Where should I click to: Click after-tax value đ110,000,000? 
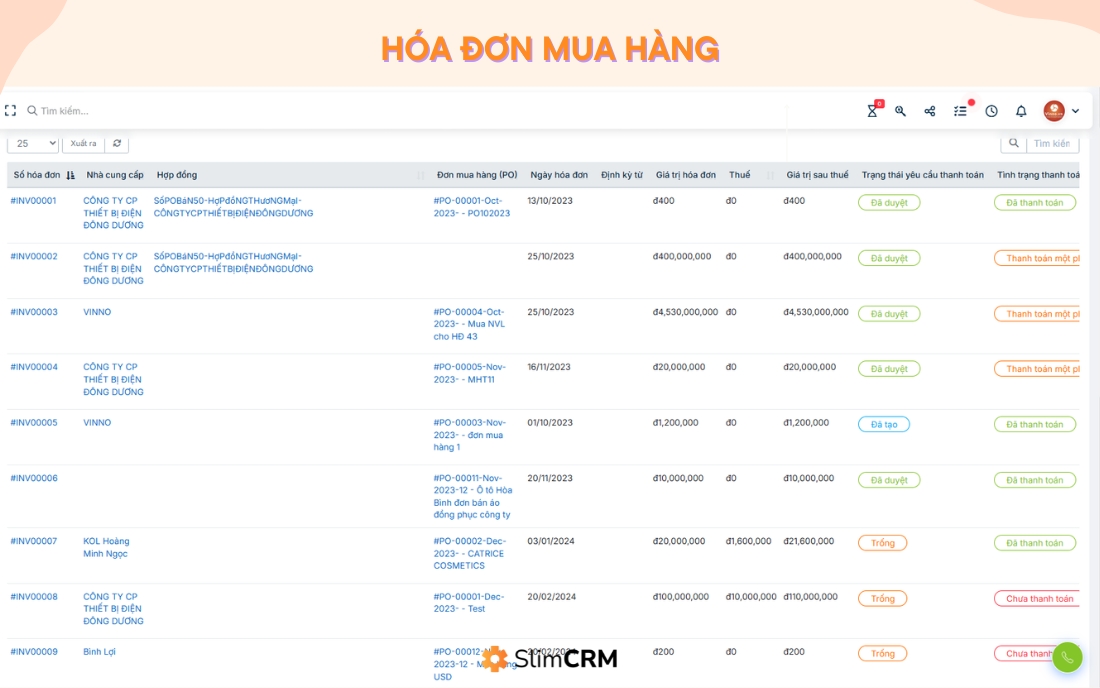[810, 597]
